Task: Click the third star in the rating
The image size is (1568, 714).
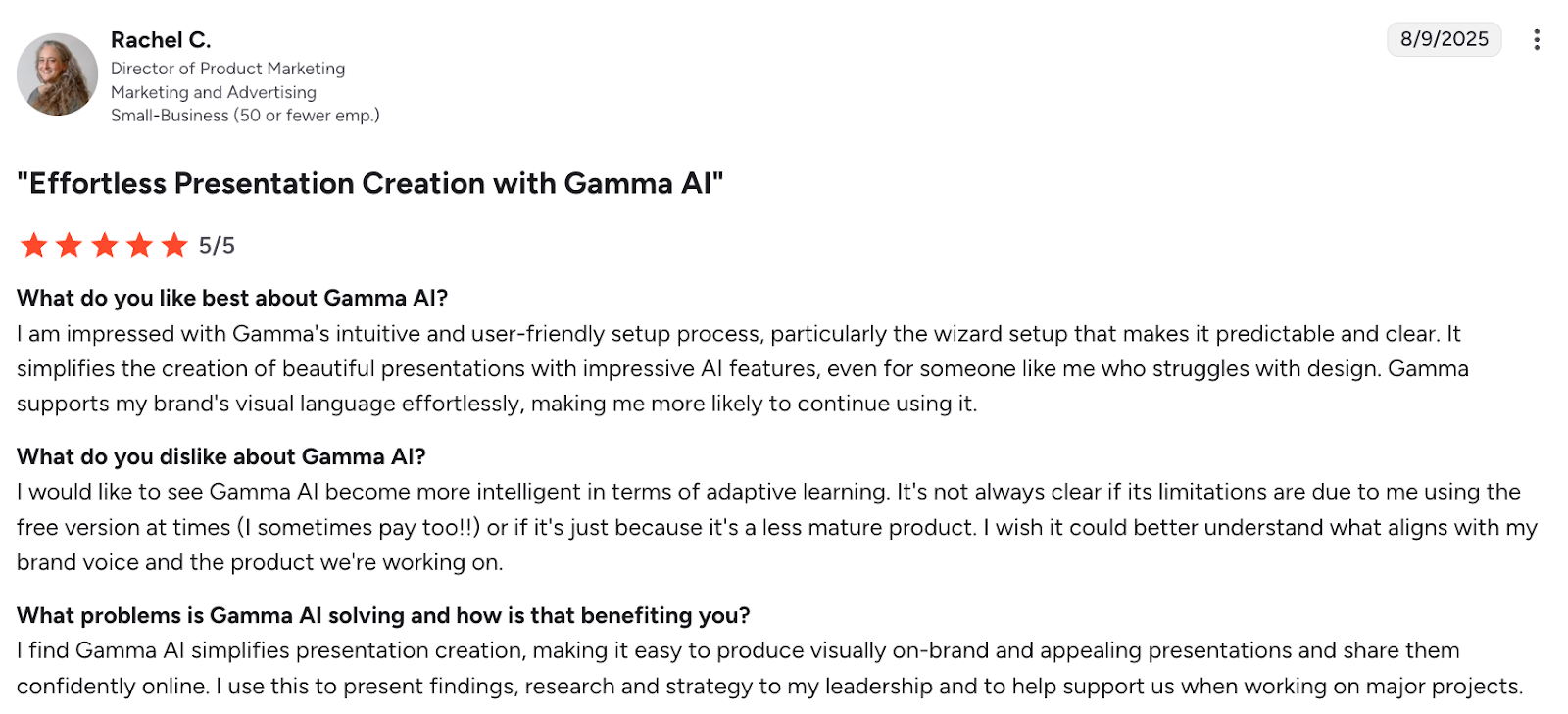Action: tap(104, 246)
